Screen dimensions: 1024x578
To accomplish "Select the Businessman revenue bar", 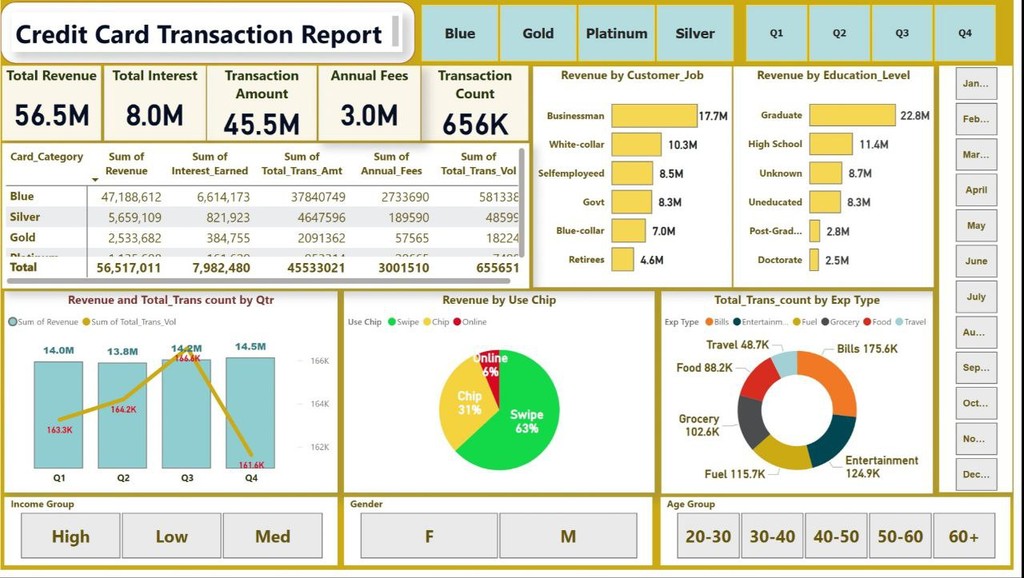I will (x=654, y=116).
